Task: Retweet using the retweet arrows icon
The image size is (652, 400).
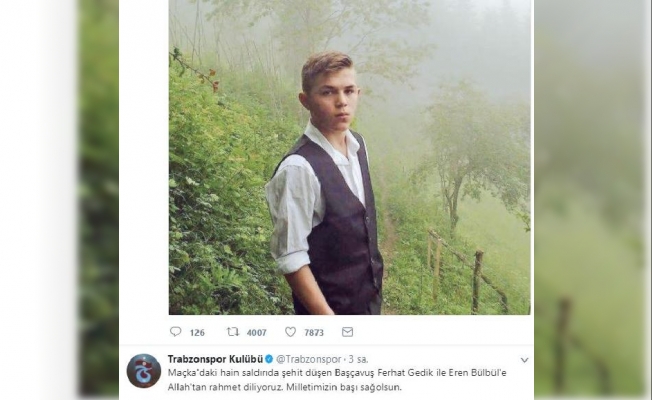Action: (232, 331)
